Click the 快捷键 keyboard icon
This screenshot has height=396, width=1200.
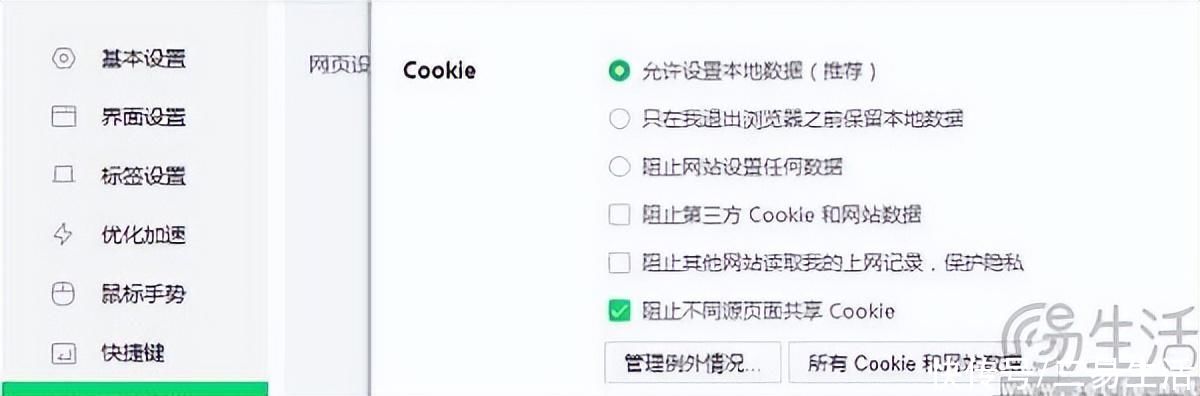coord(63,353)
